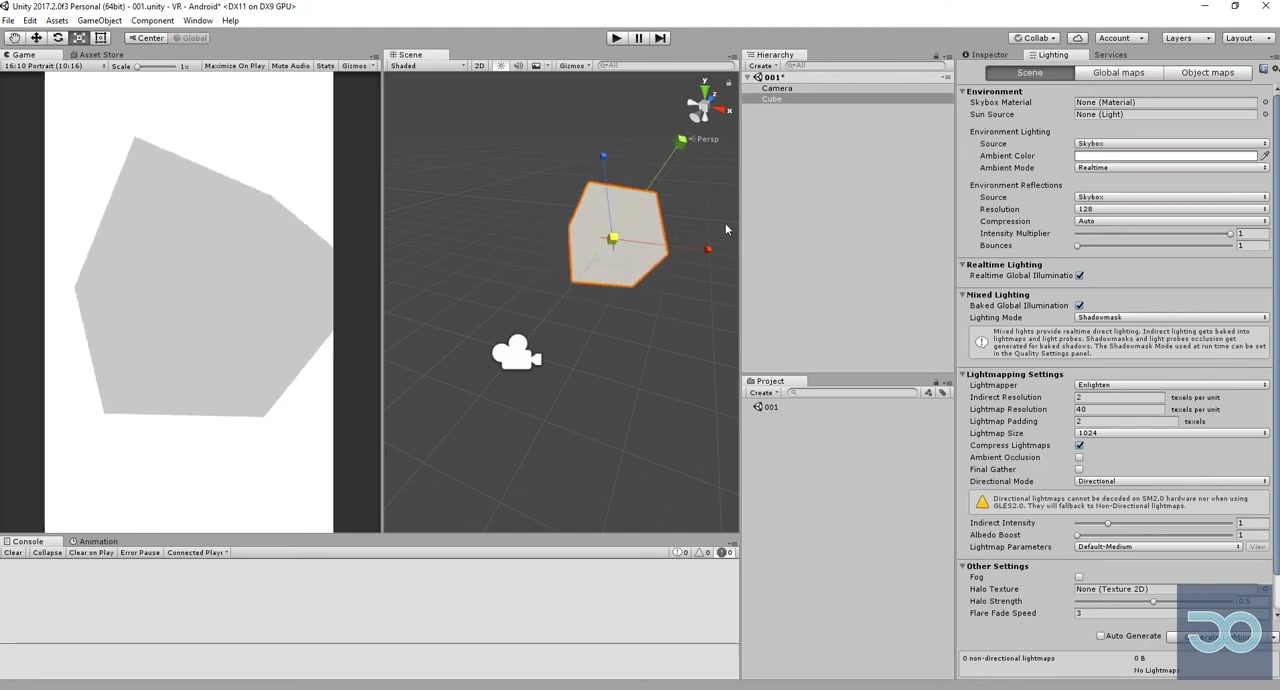
Task: Toggle scene audio speaker icon
Action: pos(518,66)
